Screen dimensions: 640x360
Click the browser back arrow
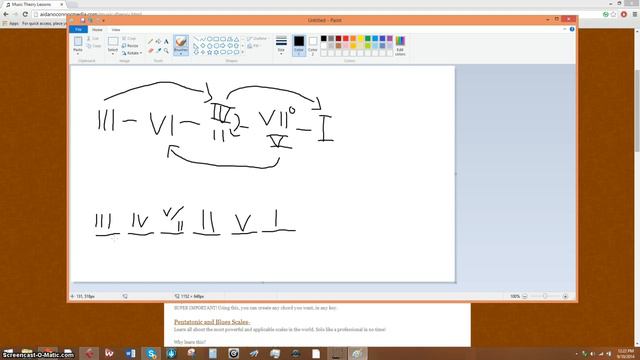point(6,14)
